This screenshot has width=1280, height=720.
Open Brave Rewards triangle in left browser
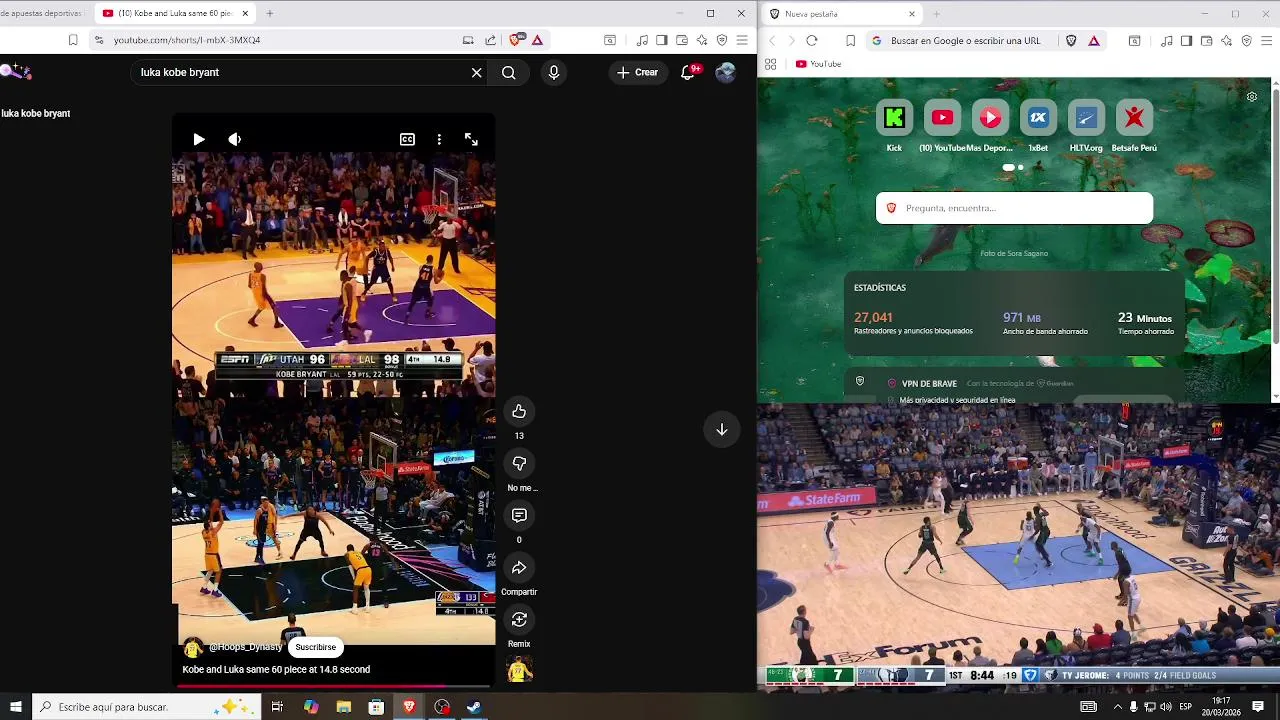[537, 40]
